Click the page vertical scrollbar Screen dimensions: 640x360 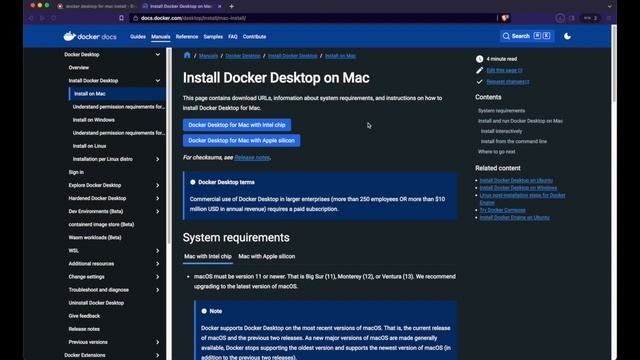[614, 63]
